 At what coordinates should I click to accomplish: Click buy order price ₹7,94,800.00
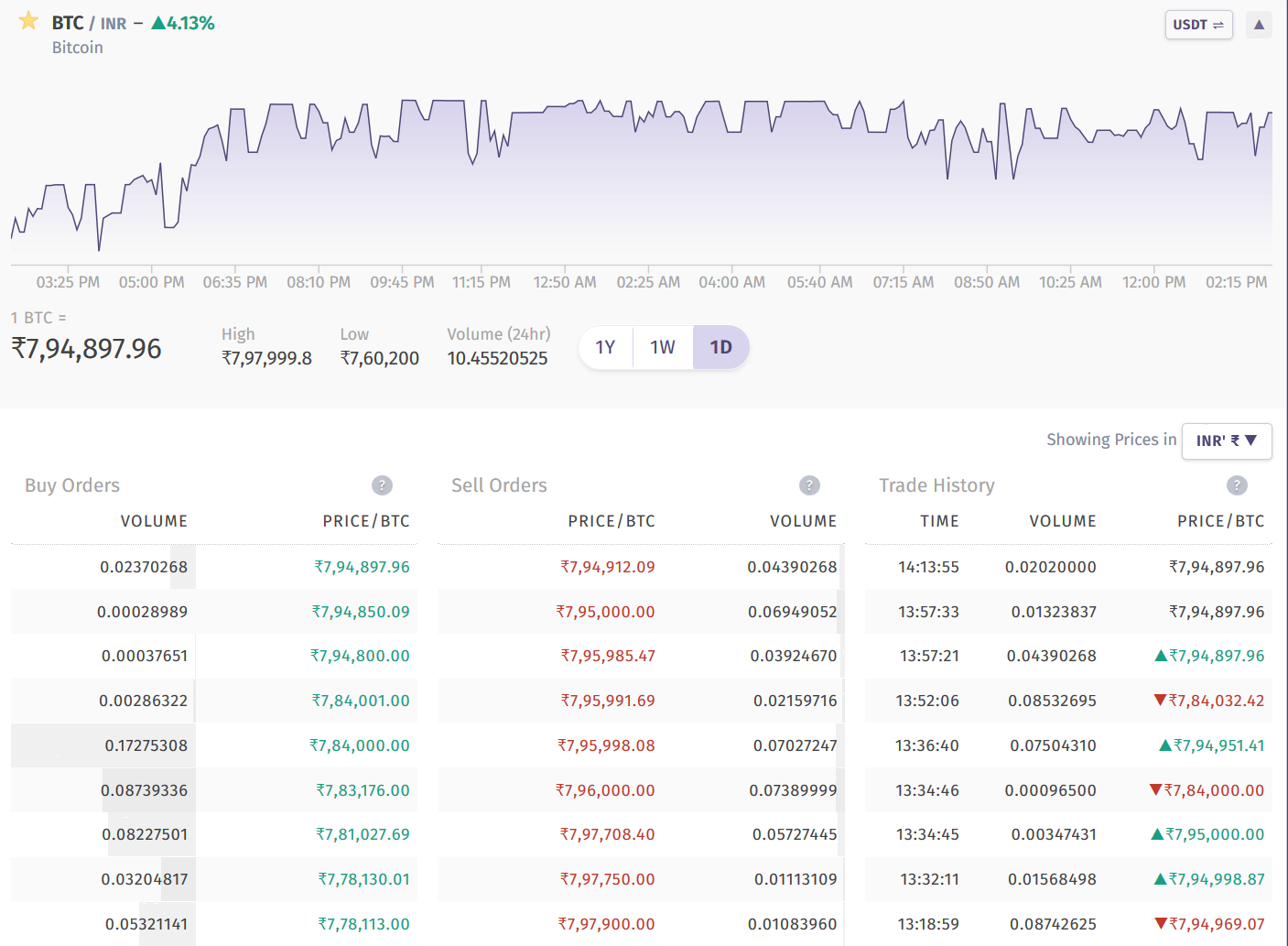tap(360, 656)
